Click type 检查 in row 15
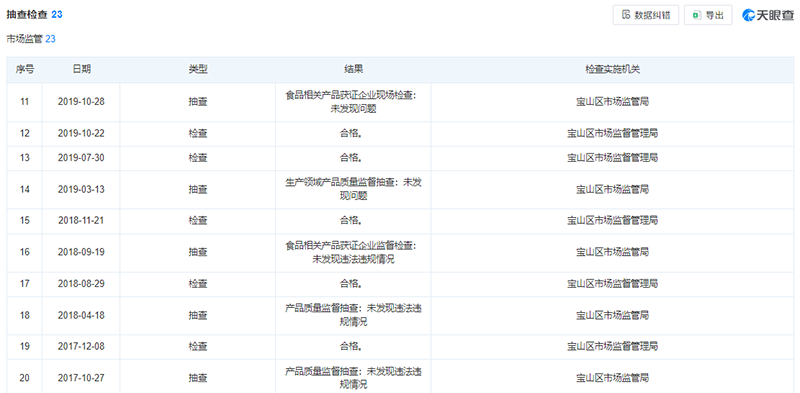800x393 pixels. pyautogui.click(x=197, y=220)
